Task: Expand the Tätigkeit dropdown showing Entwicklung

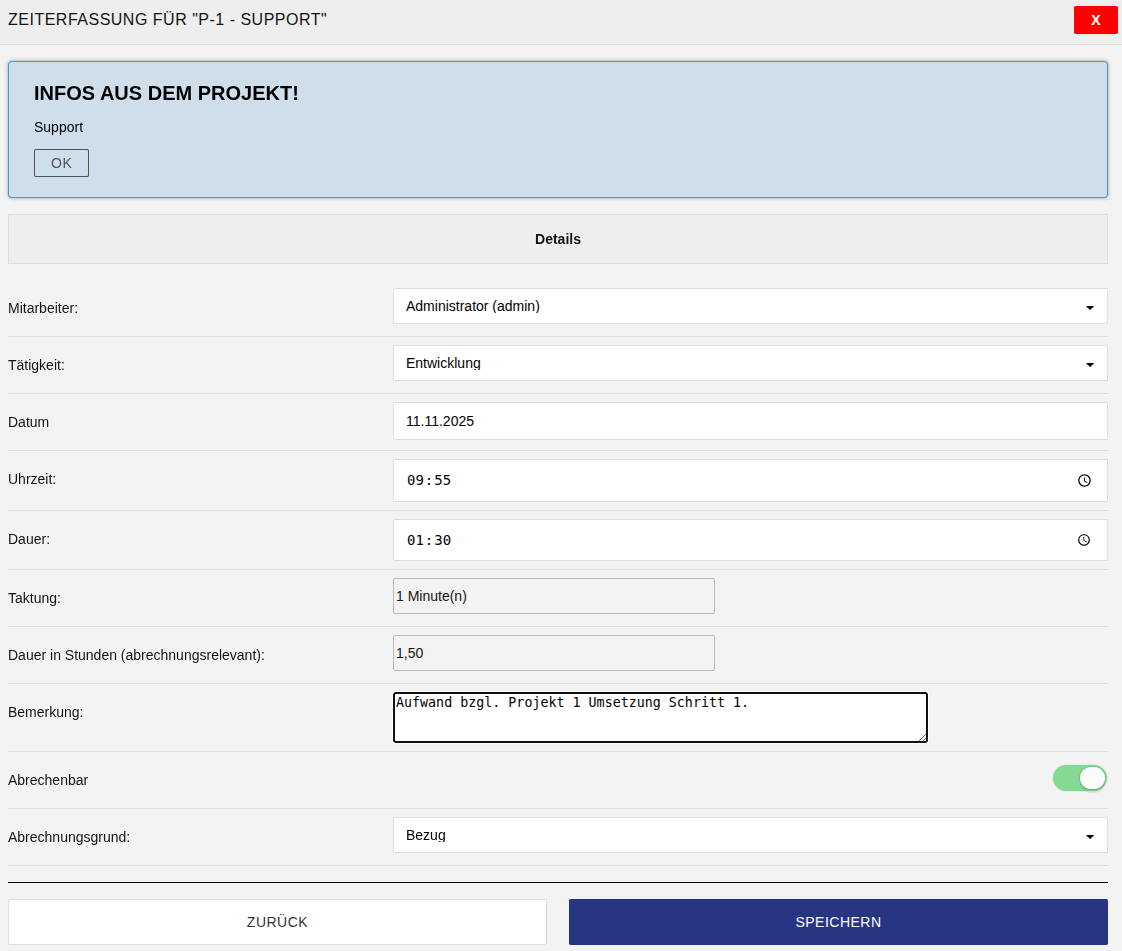Action: tap(750, 363)
